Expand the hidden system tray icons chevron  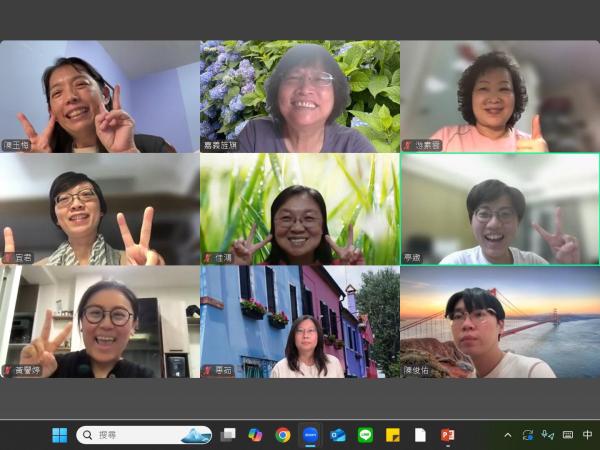(x=507, y=435)
